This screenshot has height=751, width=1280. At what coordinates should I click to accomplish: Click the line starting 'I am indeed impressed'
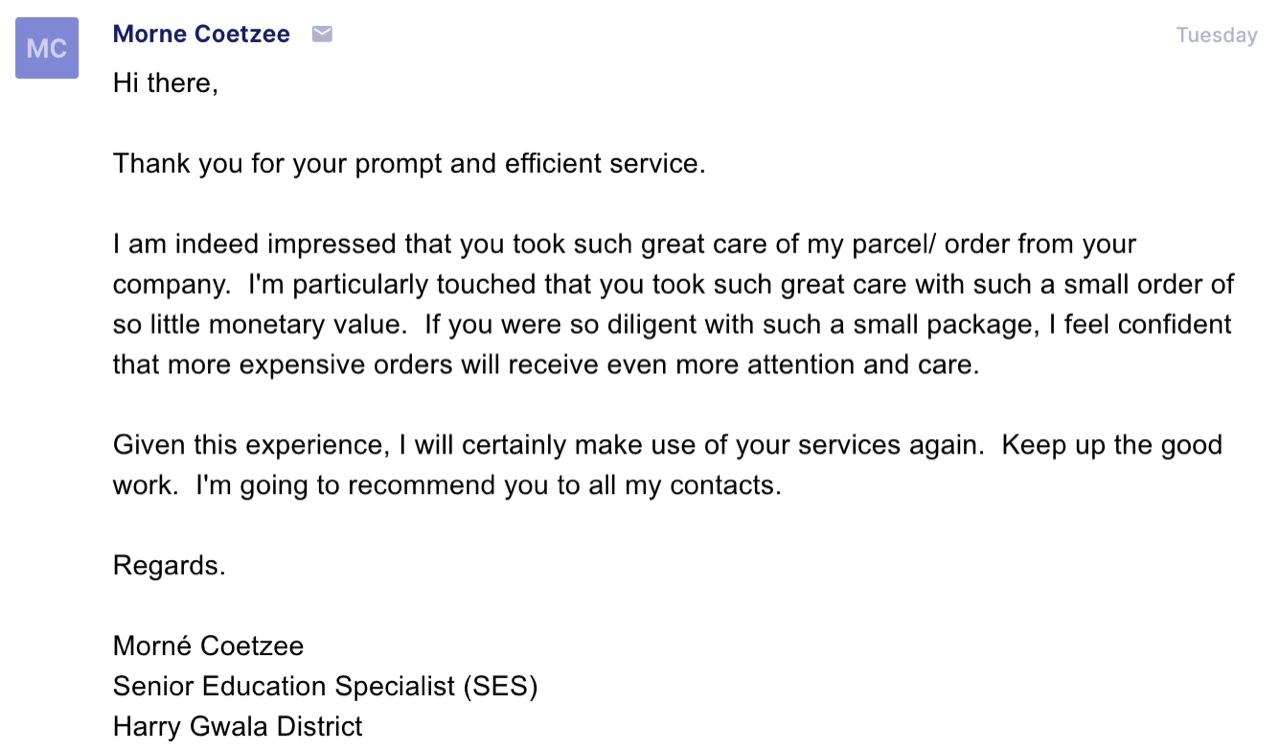tap(625, 244)
